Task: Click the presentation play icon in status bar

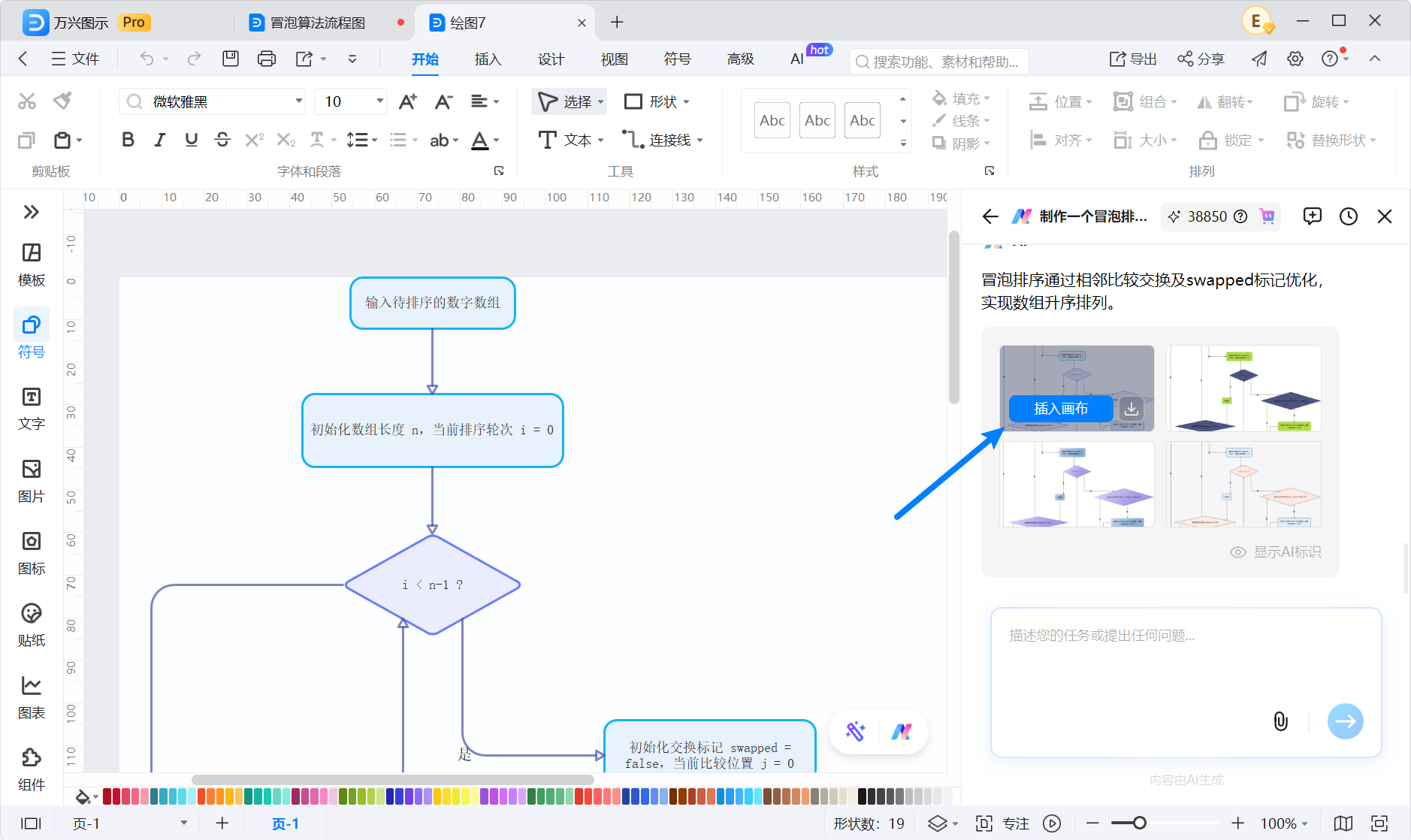Action: [x=1052, y=823]
